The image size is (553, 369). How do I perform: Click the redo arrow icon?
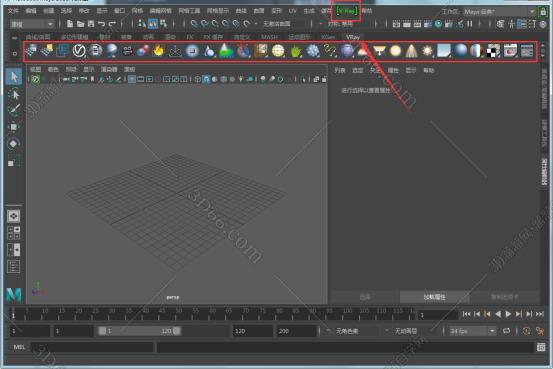pyautogui.click(x=113, y=24)
